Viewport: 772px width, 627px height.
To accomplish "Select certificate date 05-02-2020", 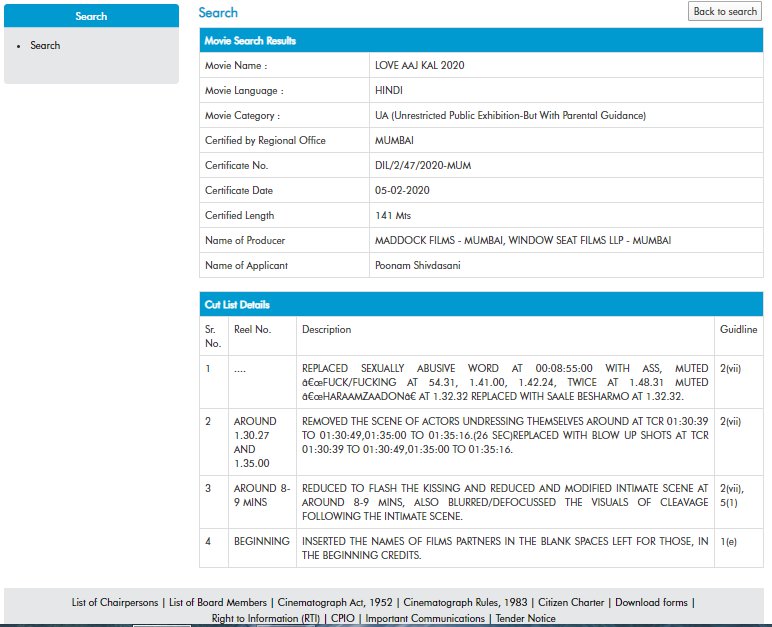I will [402, 191].
